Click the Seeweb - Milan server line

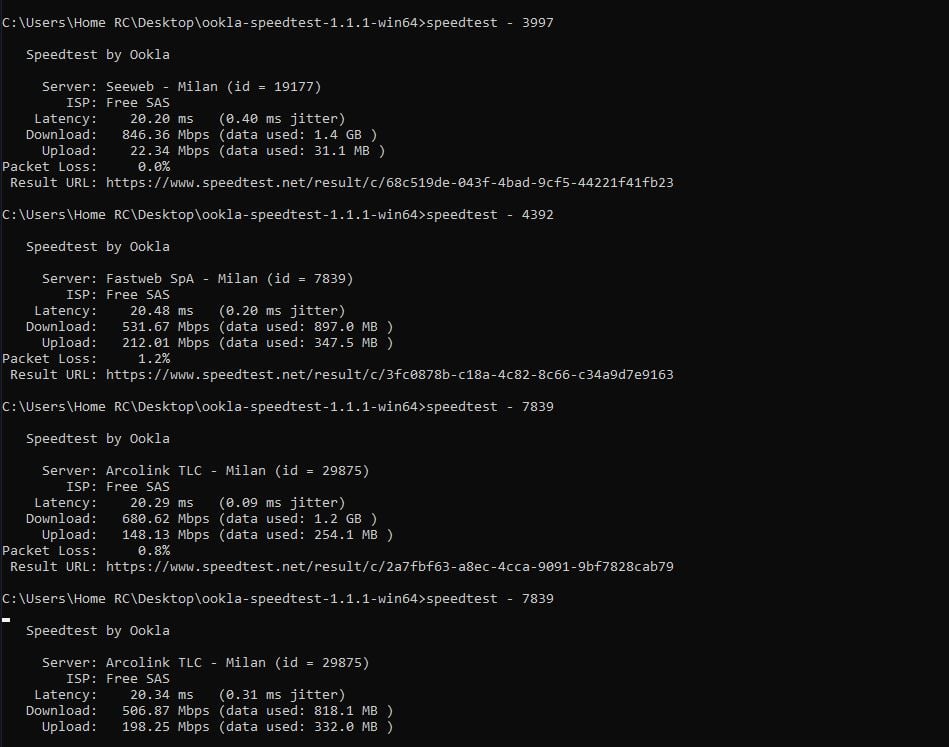coord(213,87)
